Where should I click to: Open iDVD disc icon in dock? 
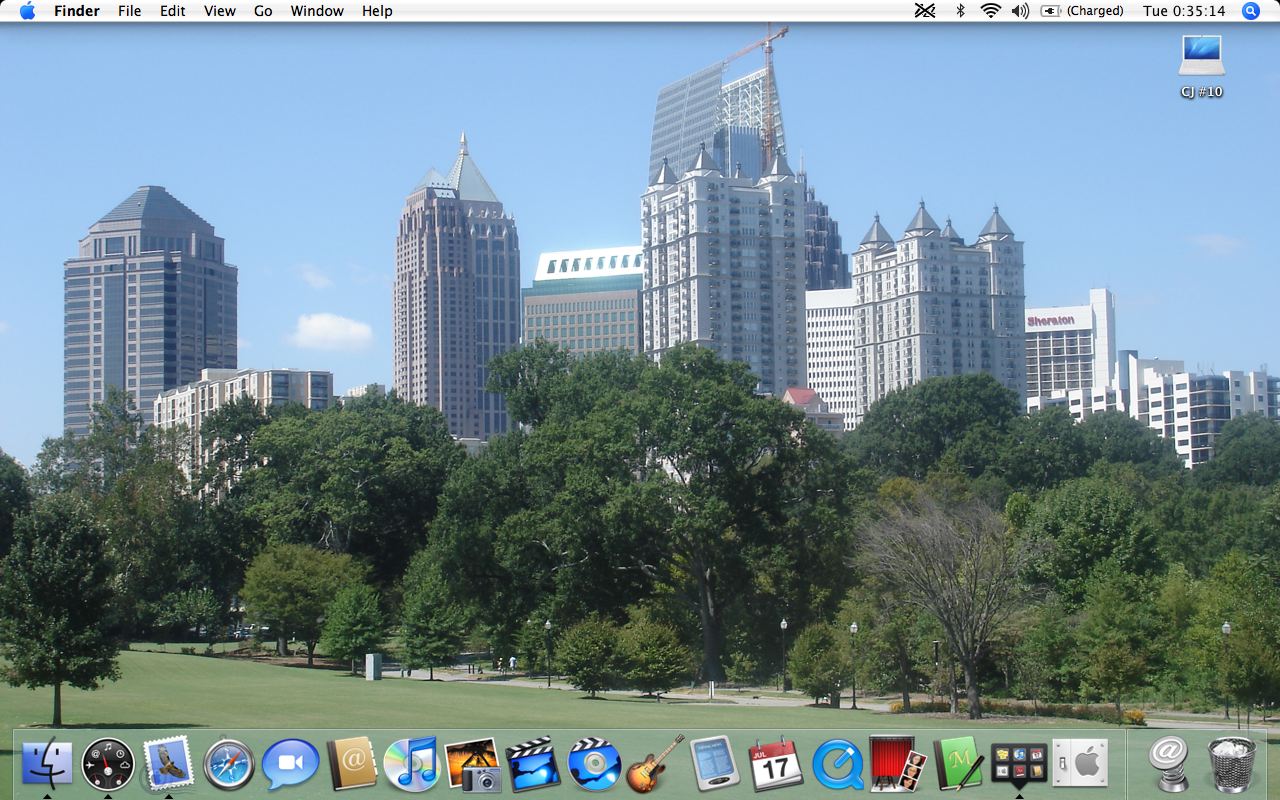[x=594, y=764]
